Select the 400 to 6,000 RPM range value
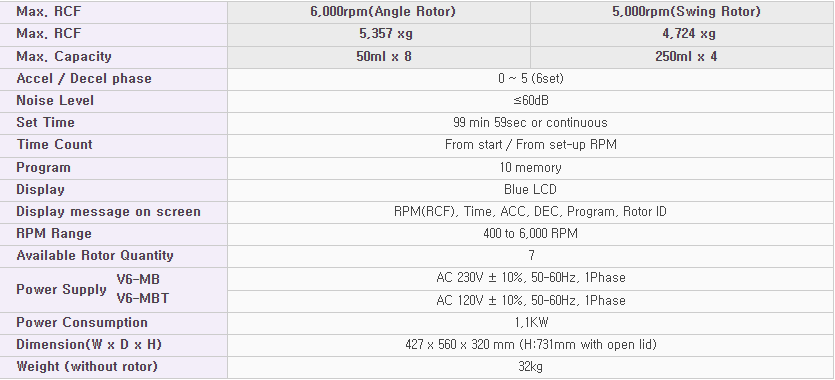 tap(530, 234)
